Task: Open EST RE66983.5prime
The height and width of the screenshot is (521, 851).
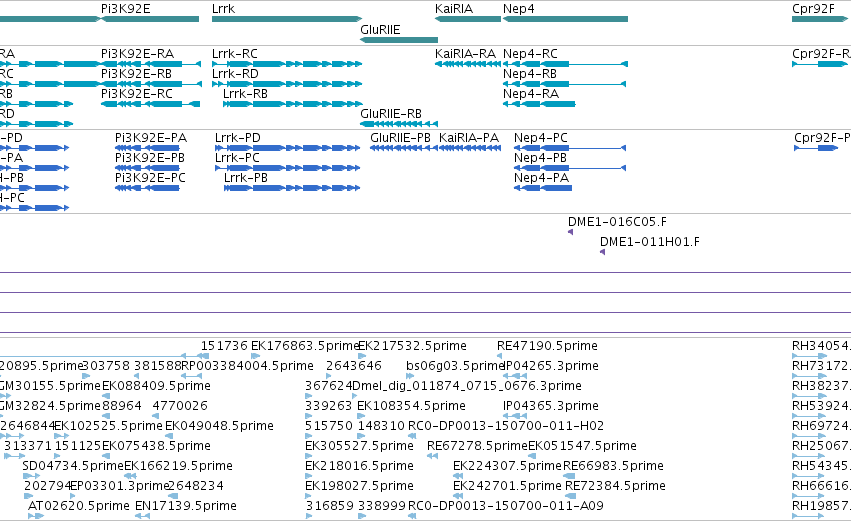Action: [613, 466]
